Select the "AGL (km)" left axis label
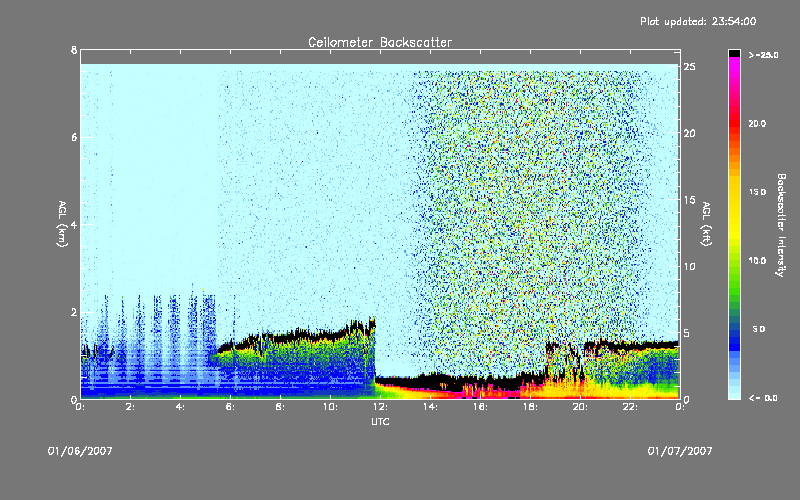Image resolution: width=800 pixels, height=500 pixels. point(62,224)
